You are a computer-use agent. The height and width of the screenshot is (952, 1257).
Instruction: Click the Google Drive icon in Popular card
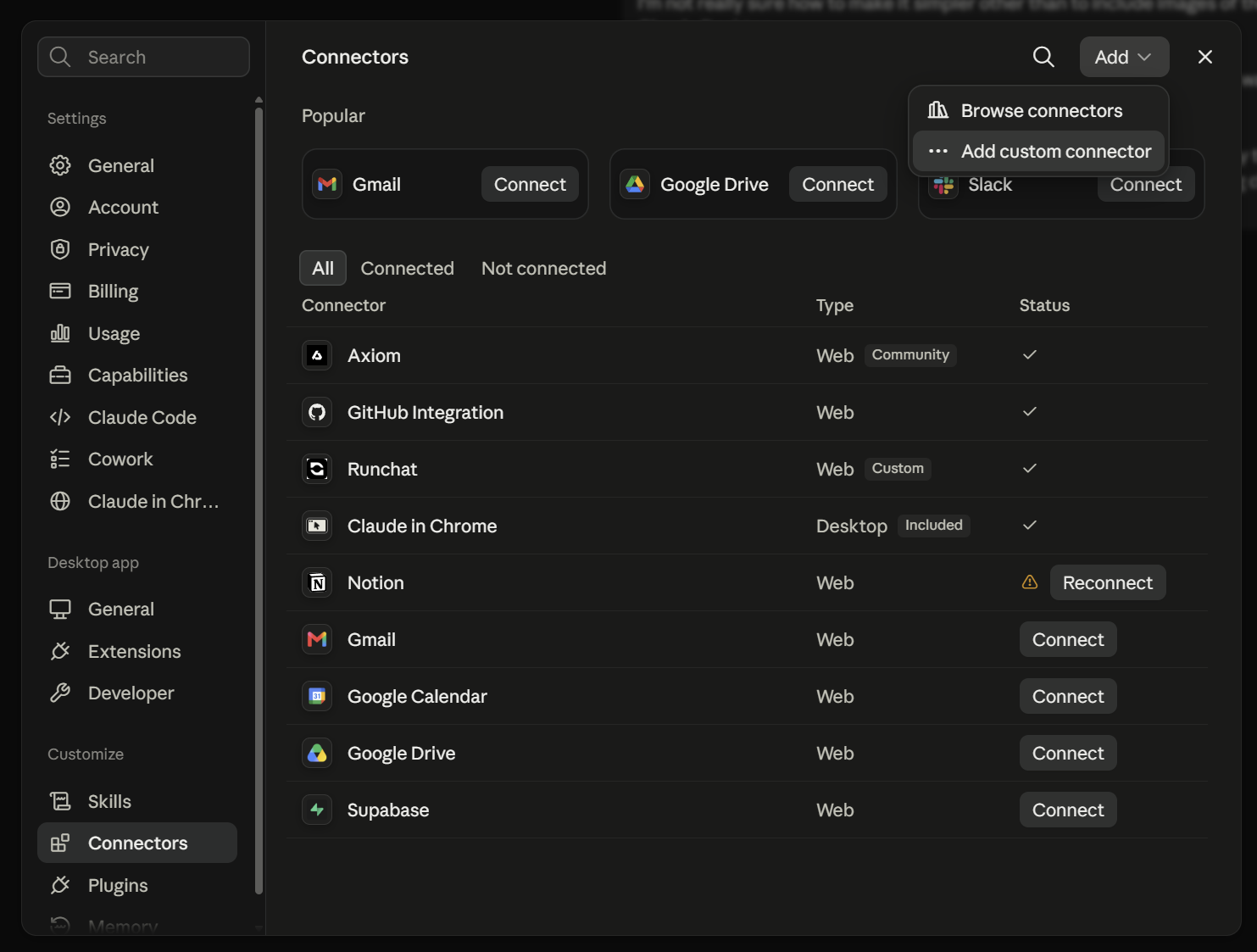click(x=635, y=184)
